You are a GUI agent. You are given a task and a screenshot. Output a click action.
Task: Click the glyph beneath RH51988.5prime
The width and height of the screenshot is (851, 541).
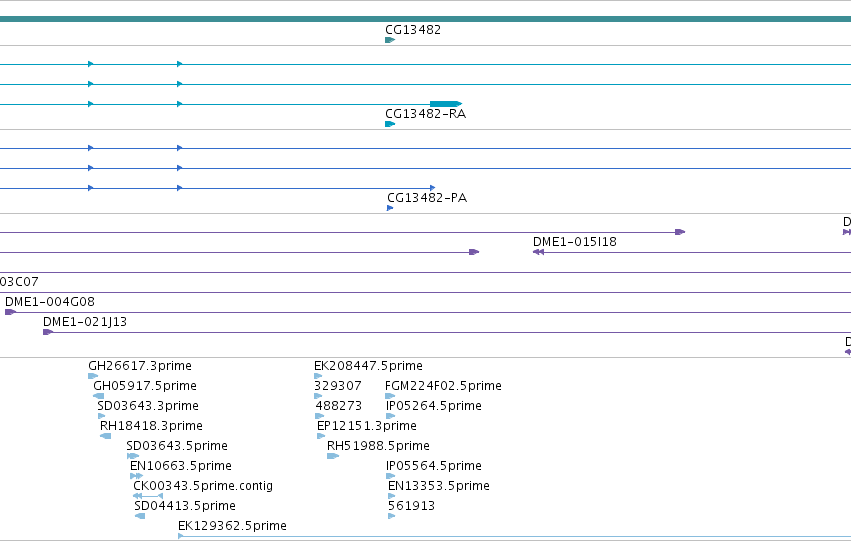click(x=333, y=456)
